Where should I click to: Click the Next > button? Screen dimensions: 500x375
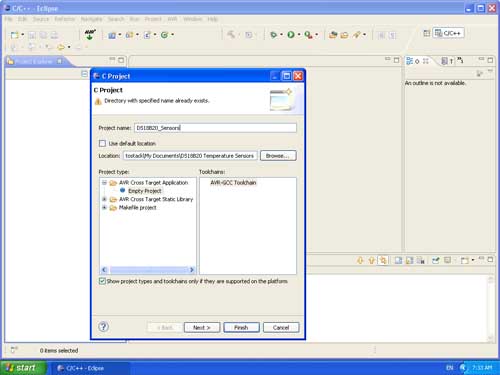click(x=202, y=327)
